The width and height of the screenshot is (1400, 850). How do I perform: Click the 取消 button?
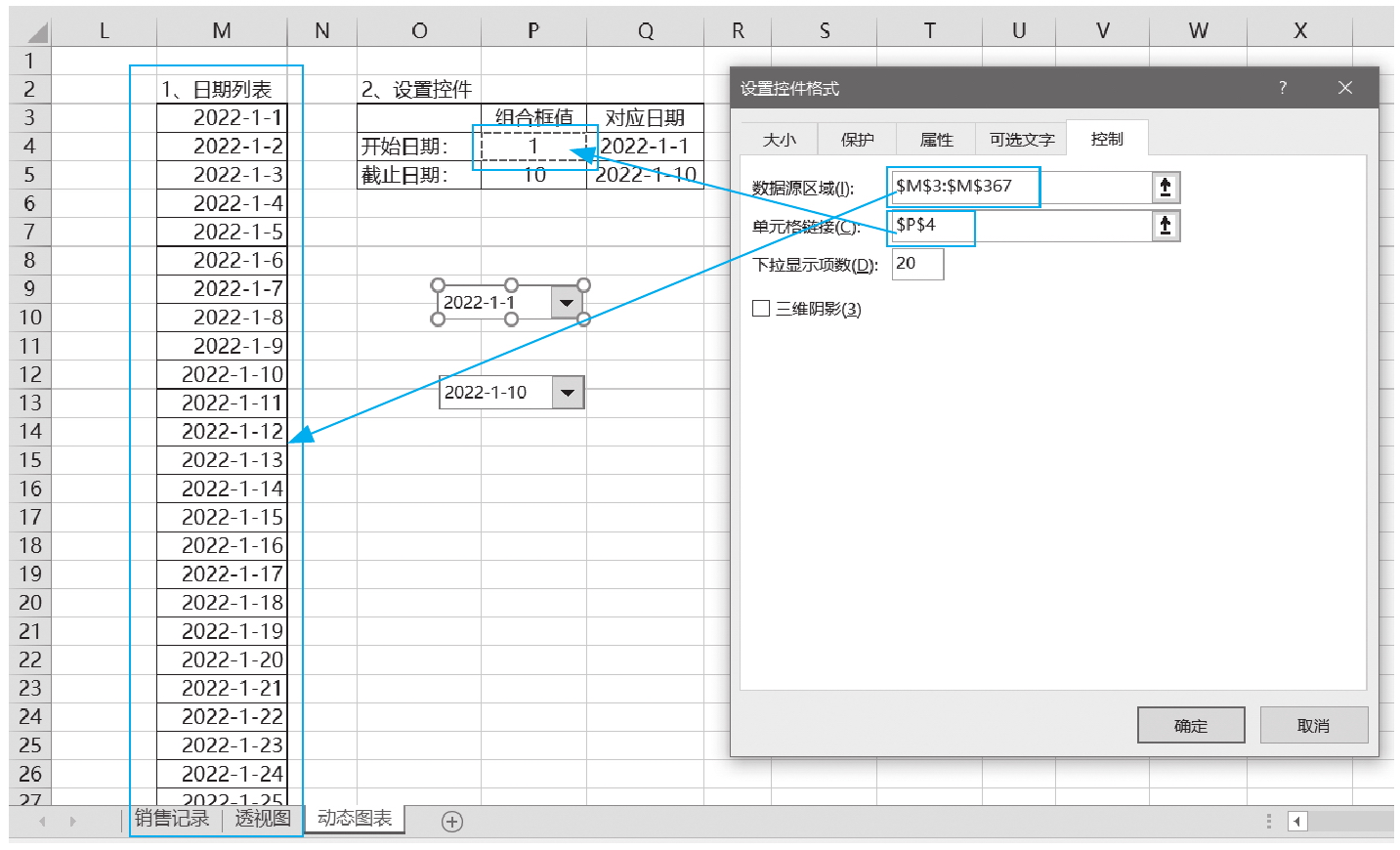pos(1313,726)
